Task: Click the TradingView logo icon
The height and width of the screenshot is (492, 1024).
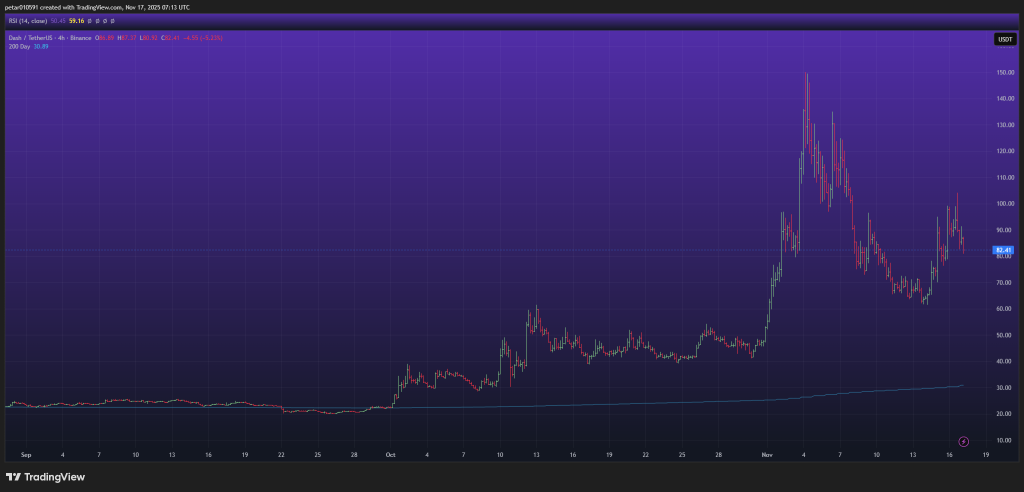Action: click(x=14, y=476)
